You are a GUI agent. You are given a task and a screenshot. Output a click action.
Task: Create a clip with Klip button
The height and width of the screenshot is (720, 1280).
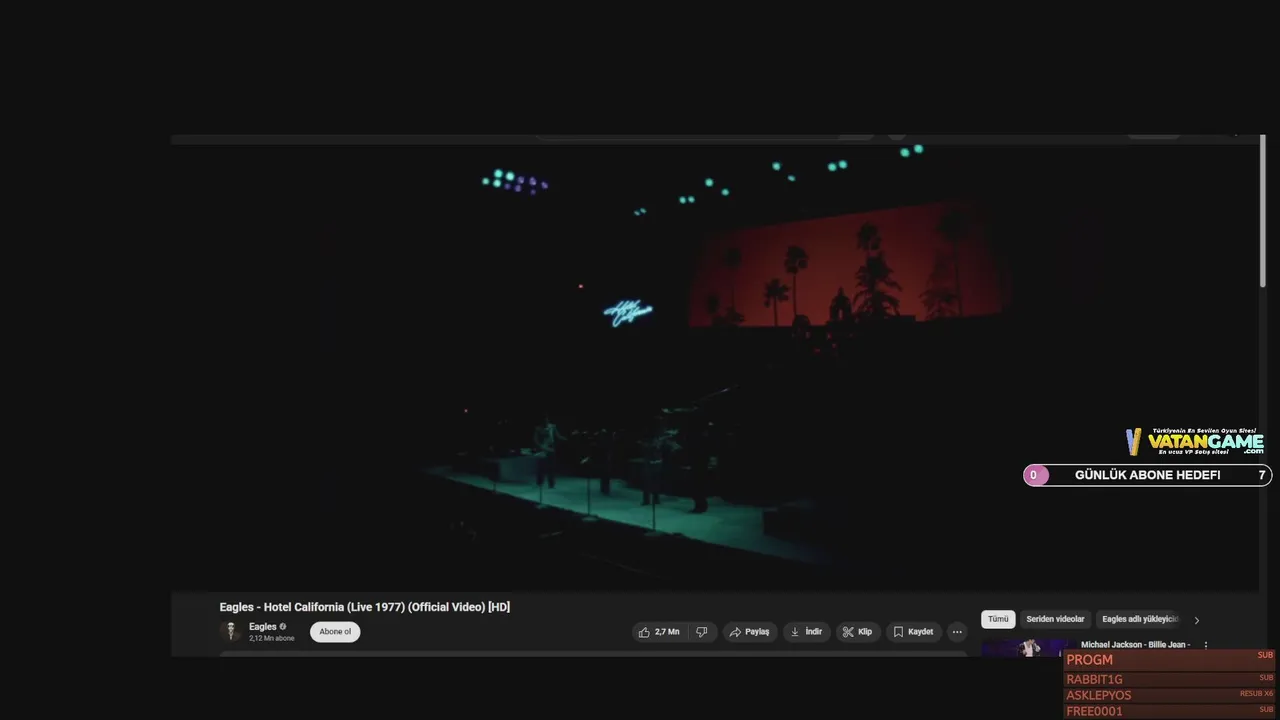coord(857,632)
